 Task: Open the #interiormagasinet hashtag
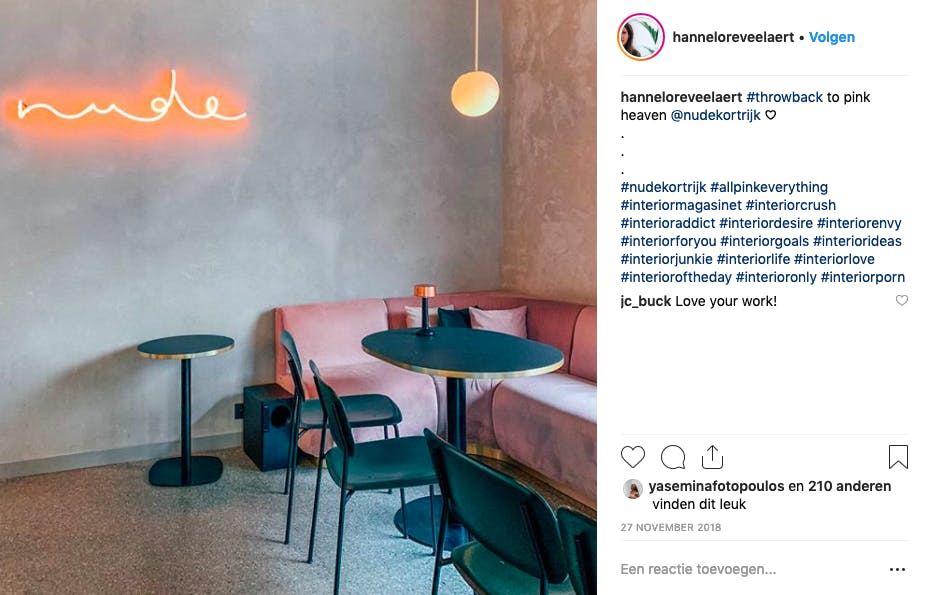click(681, 205)
